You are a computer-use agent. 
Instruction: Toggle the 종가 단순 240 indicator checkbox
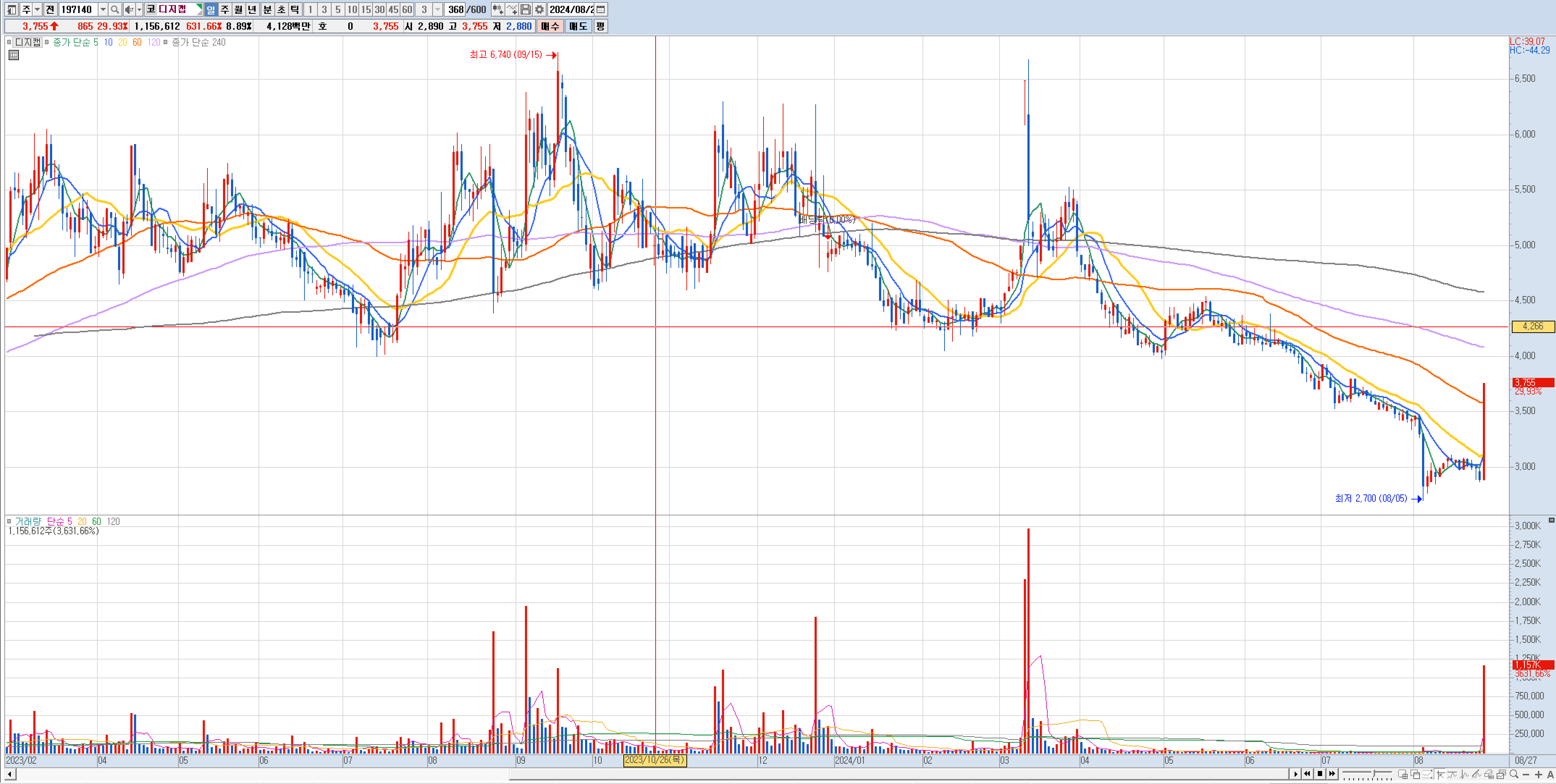pos(165,42)
